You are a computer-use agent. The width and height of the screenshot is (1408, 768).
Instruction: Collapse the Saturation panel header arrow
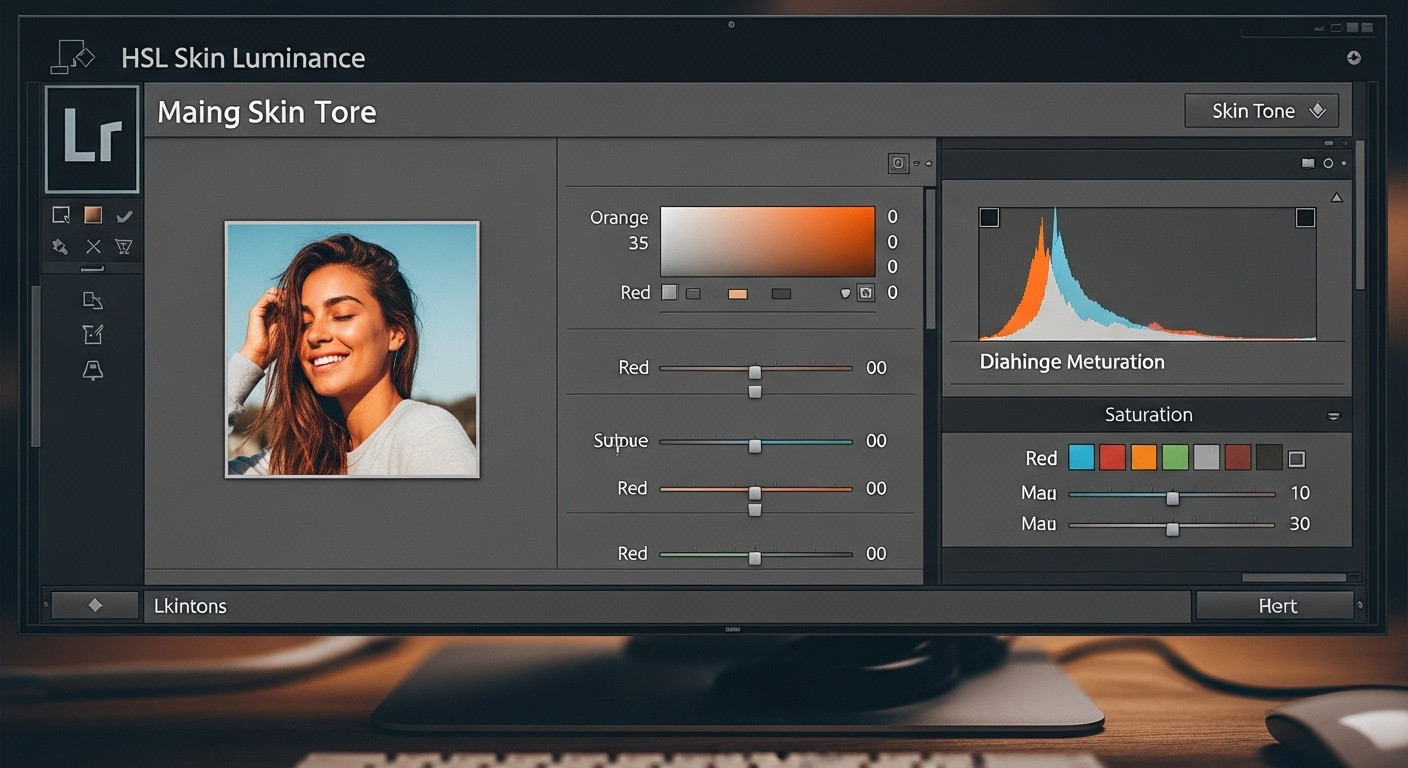(x=1333, y=416)
